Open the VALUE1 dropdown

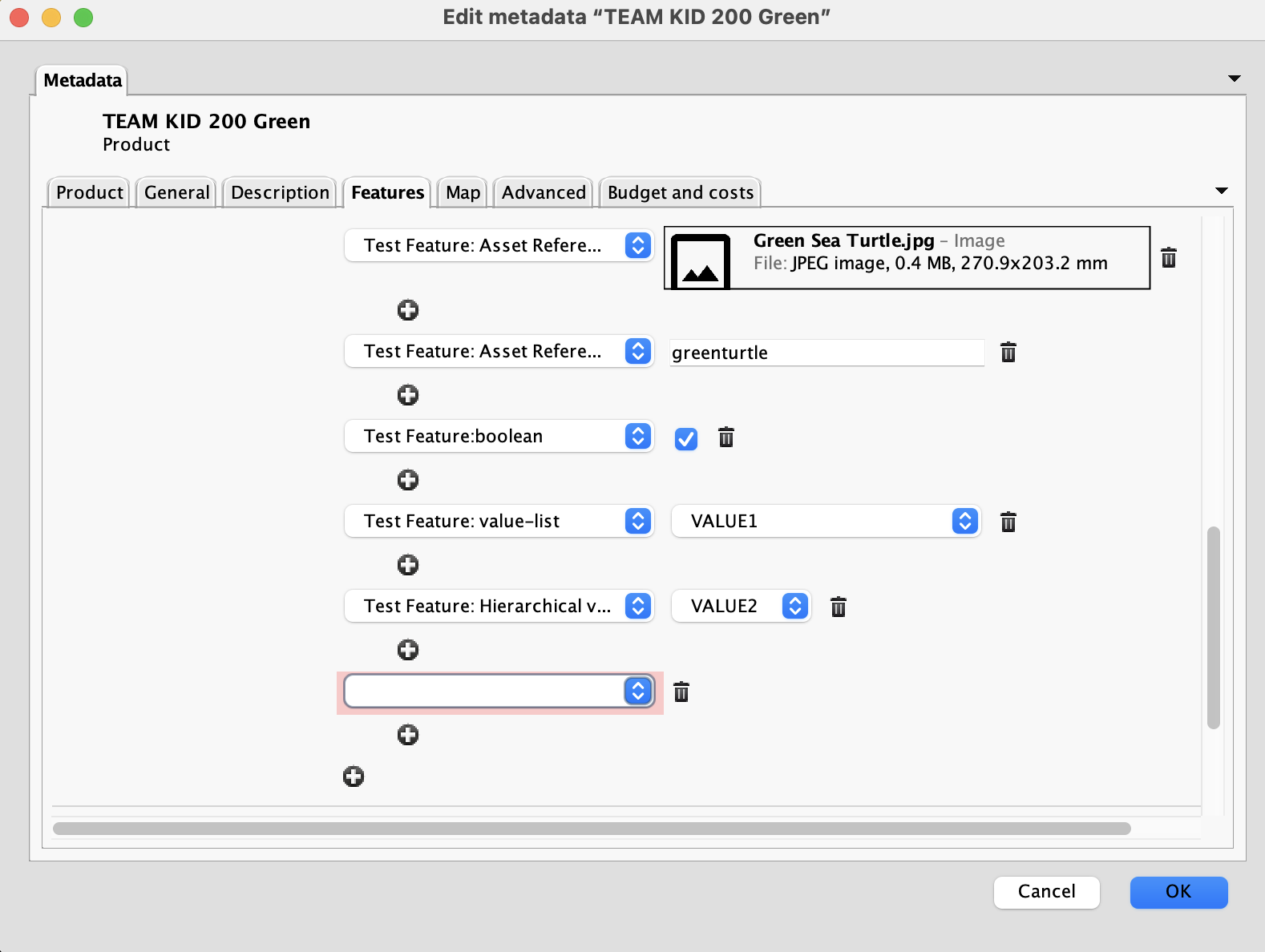click(x=826, y=522)
